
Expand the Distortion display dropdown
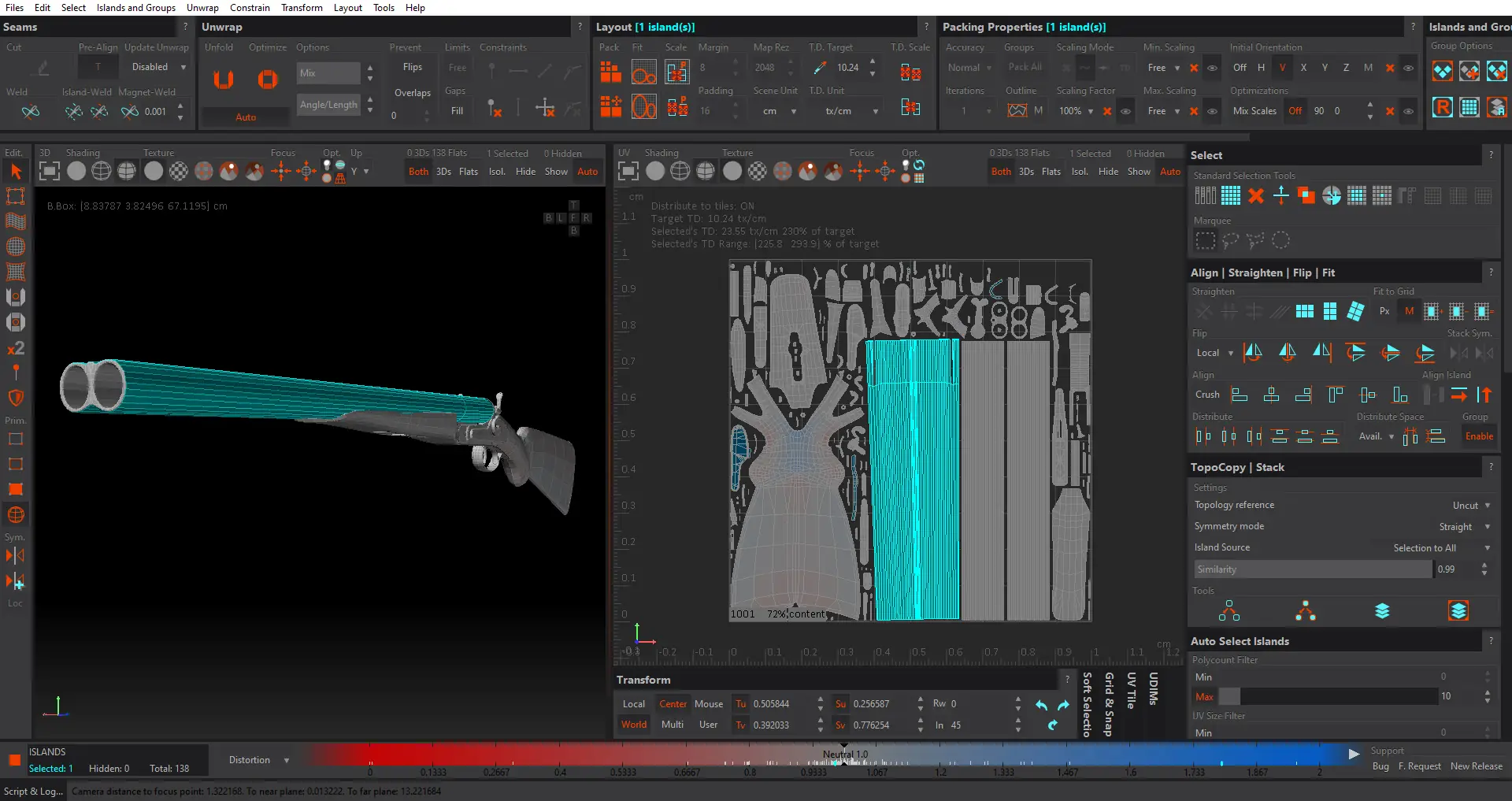[x=258, y=760]
